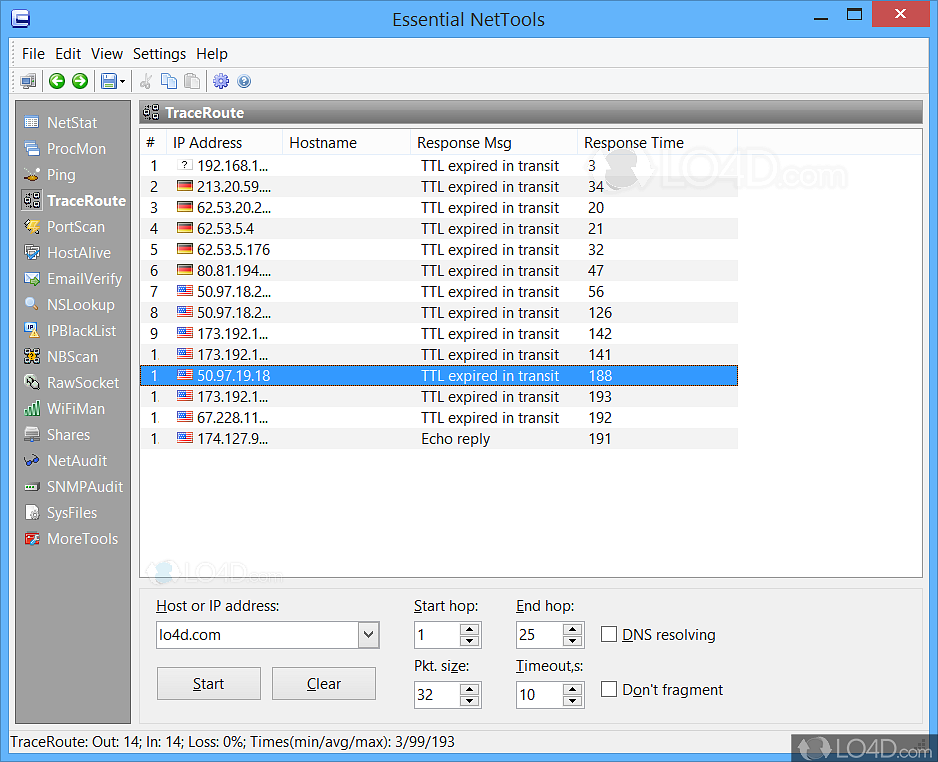The image size is (938, 762).
Task: Click the Paste toolbar icon
Action: 192,81
